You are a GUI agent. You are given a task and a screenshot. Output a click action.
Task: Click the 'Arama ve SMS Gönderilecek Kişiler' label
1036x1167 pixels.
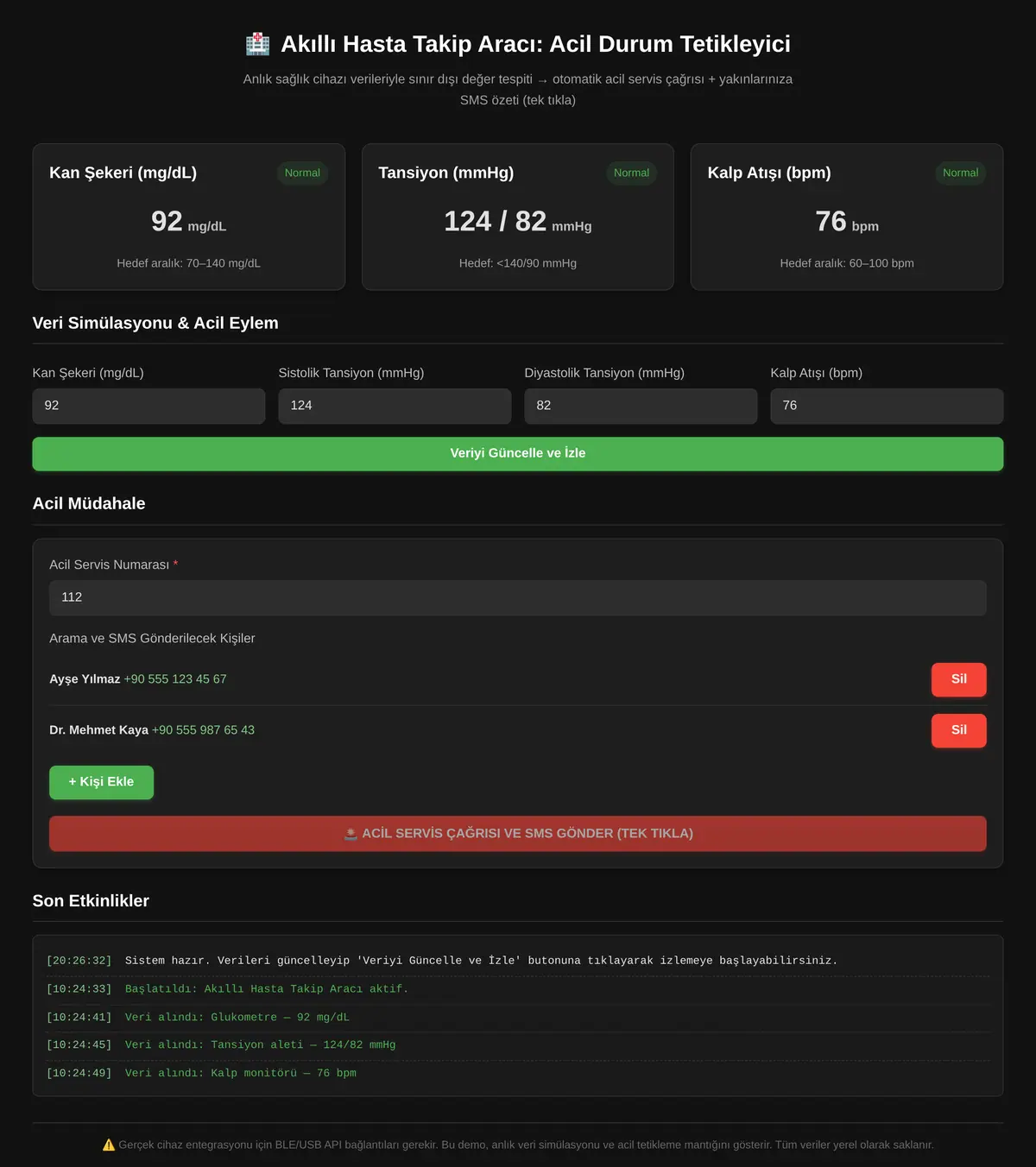click(152, 639)
